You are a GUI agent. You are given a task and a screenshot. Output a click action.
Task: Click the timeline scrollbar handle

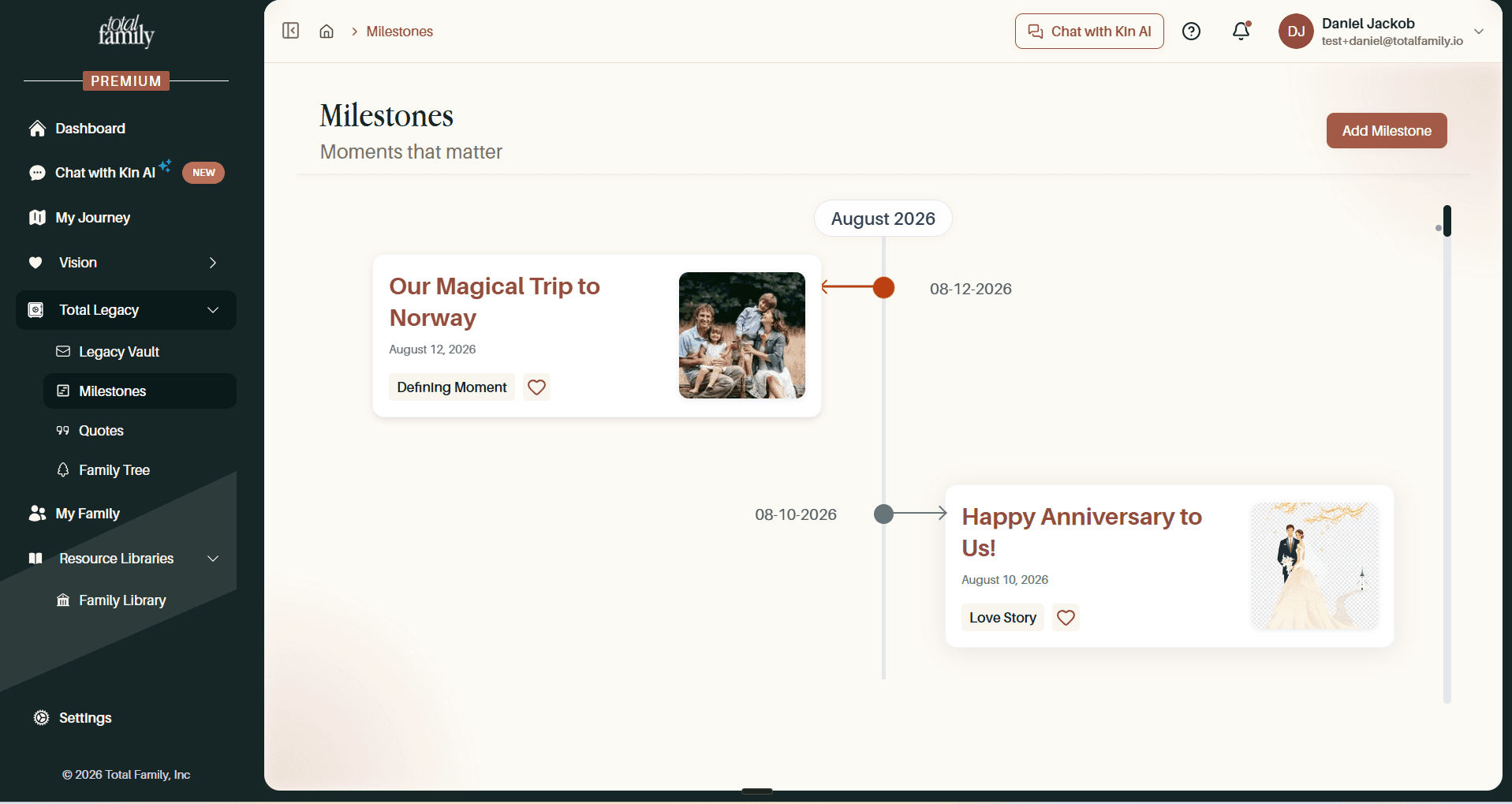point(1447,221)
